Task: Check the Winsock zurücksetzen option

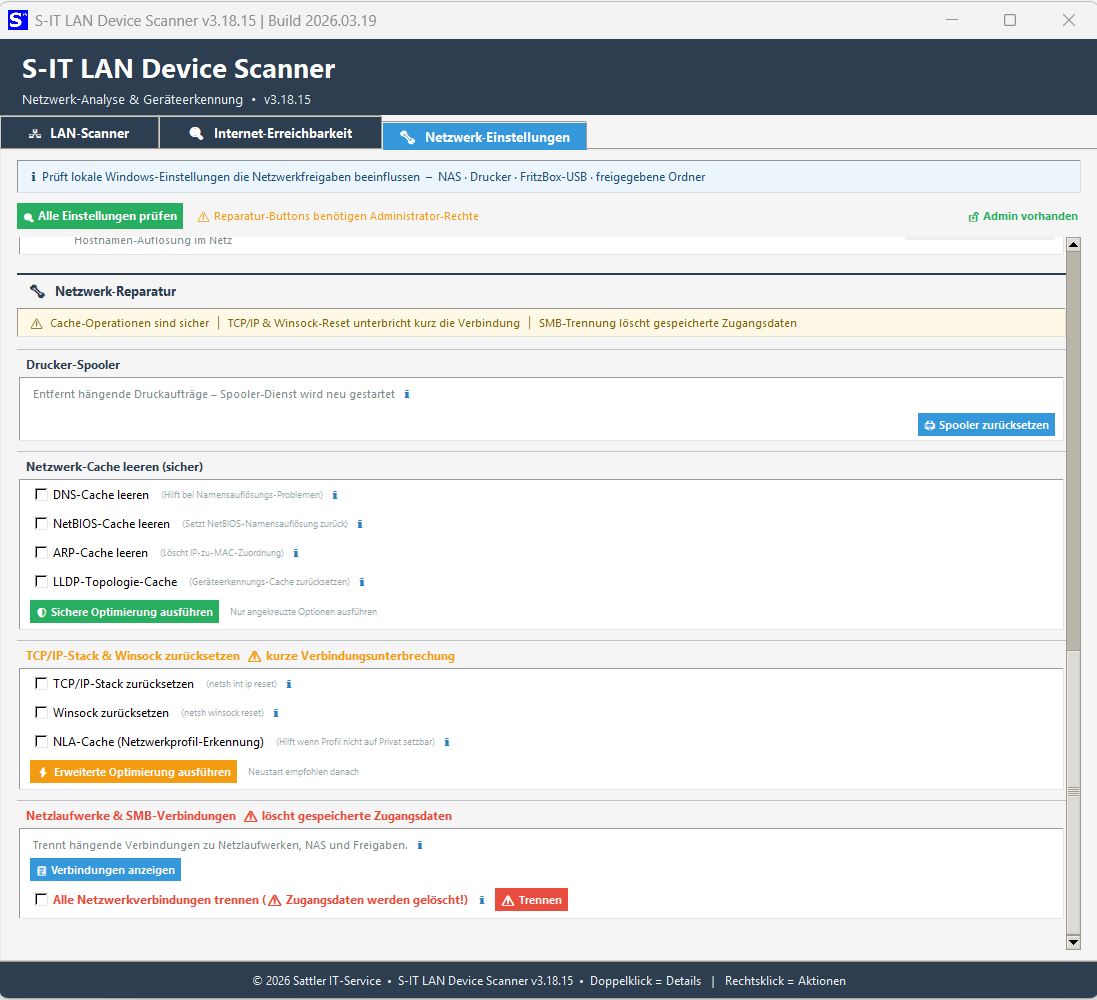Action: point(42,713)
